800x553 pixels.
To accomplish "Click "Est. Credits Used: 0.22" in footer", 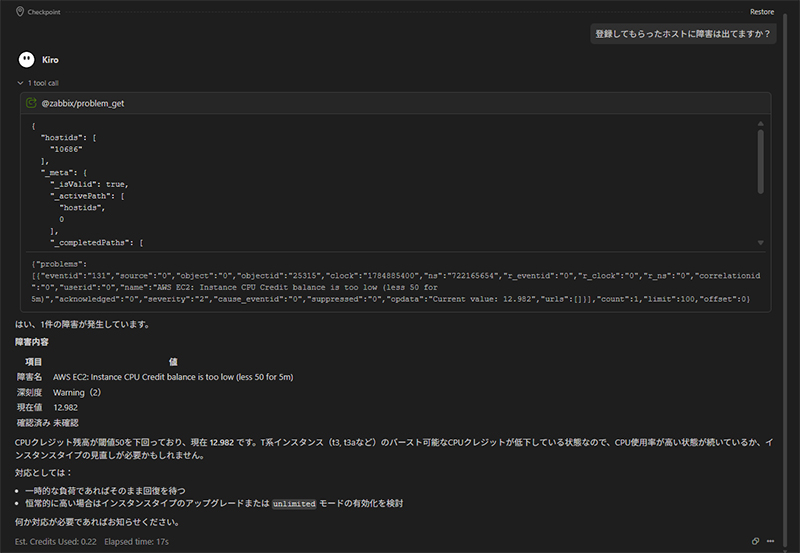I will point(56,541).
